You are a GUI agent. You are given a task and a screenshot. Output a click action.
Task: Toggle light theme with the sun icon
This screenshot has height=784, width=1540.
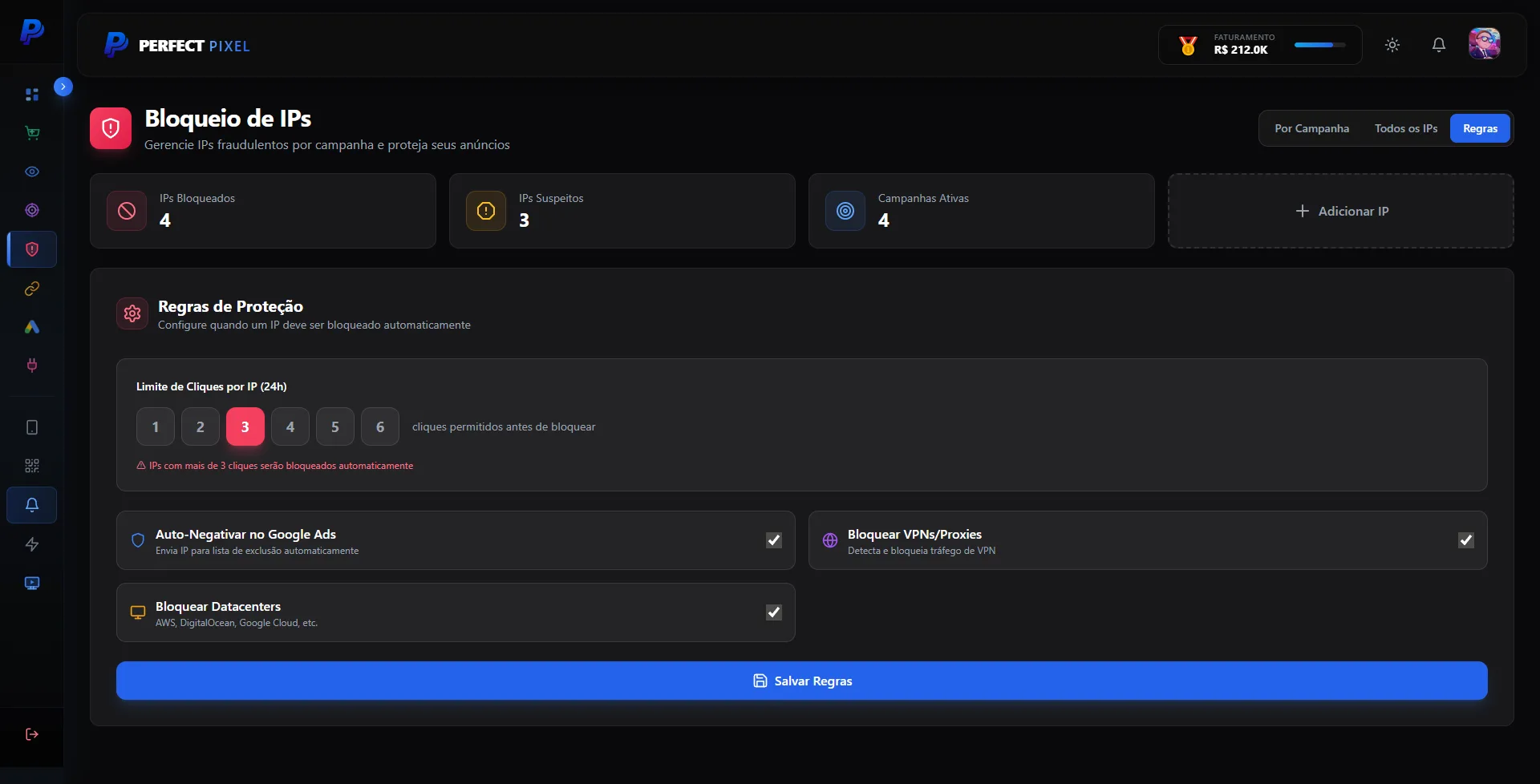click(x=1392, y=45)
